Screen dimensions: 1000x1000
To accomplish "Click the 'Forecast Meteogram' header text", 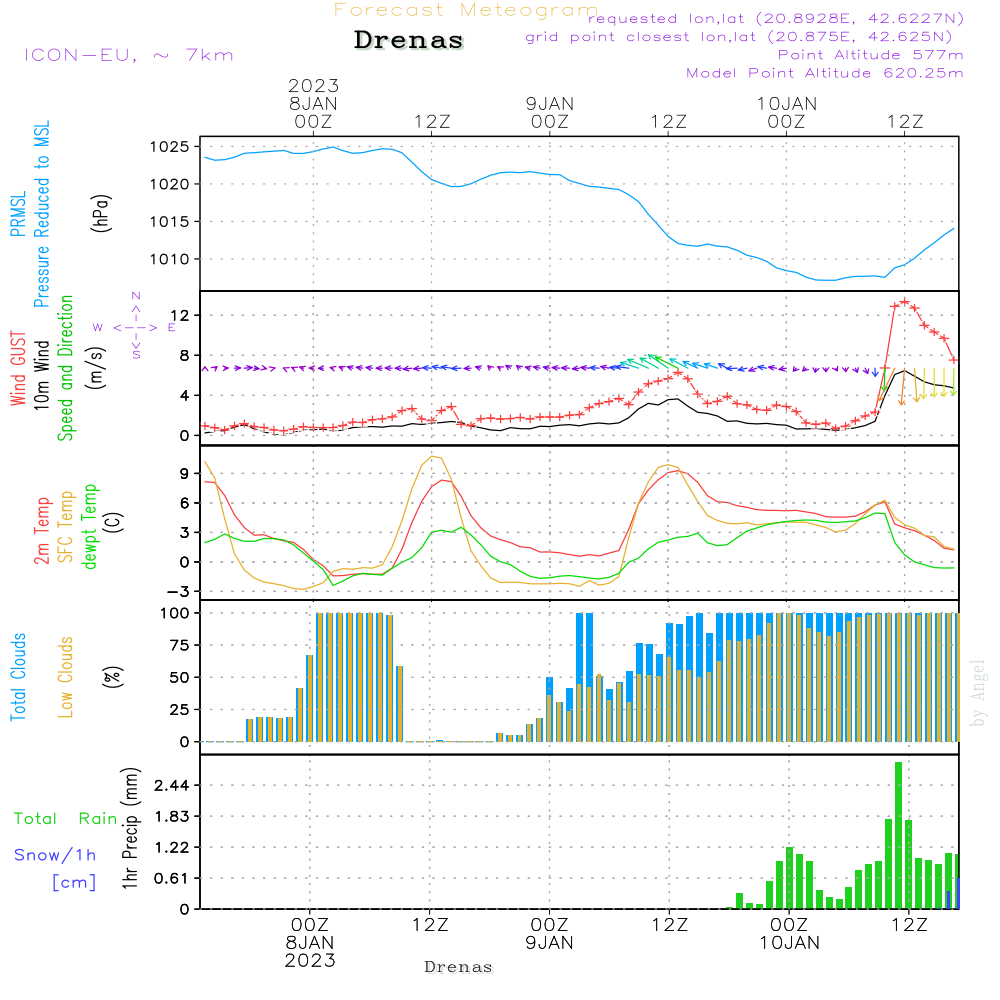I will point(466,10).
